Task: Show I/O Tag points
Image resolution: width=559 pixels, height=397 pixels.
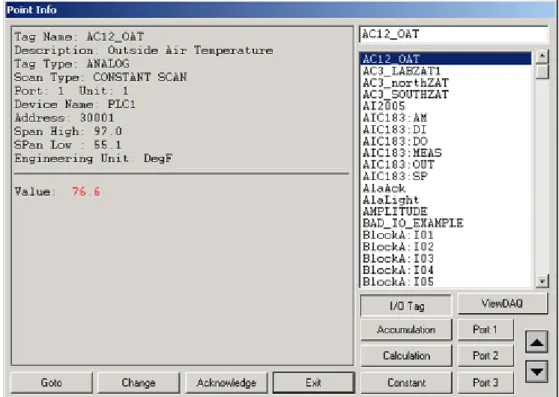Action: (x=406, y=305)
